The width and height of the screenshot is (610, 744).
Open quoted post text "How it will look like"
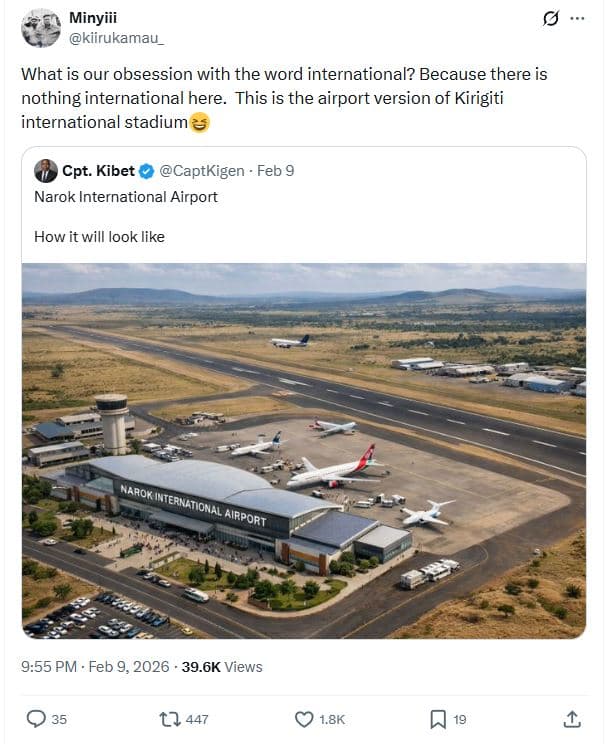click(99, 237)
